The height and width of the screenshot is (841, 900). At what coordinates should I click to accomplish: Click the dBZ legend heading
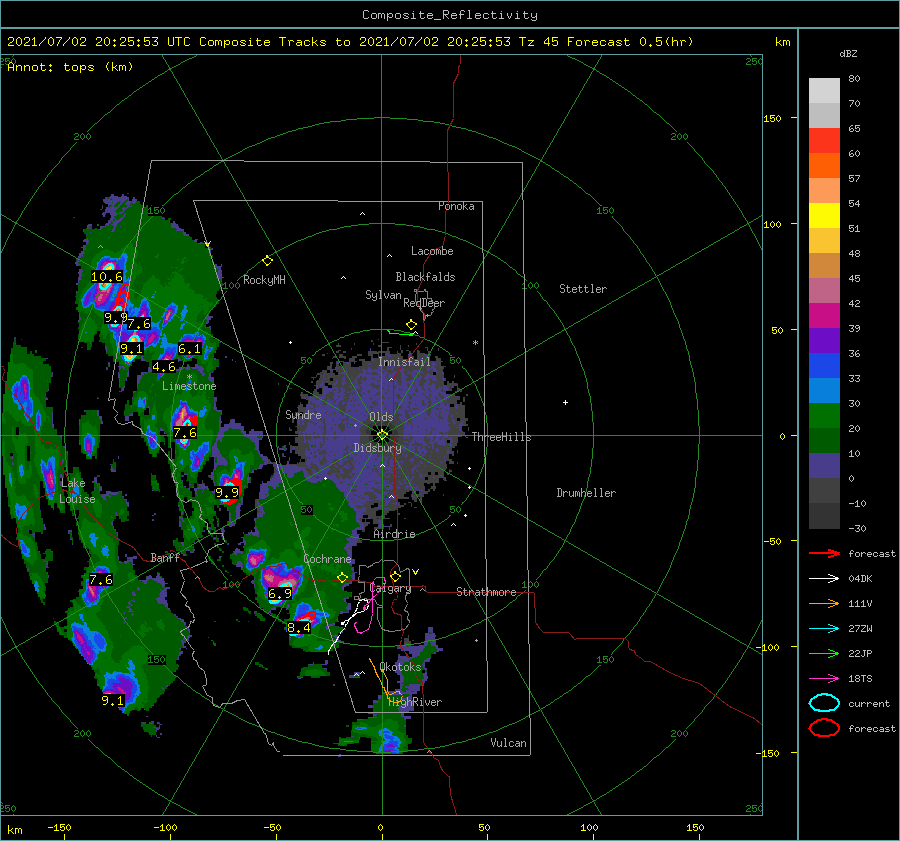point(848,54)
